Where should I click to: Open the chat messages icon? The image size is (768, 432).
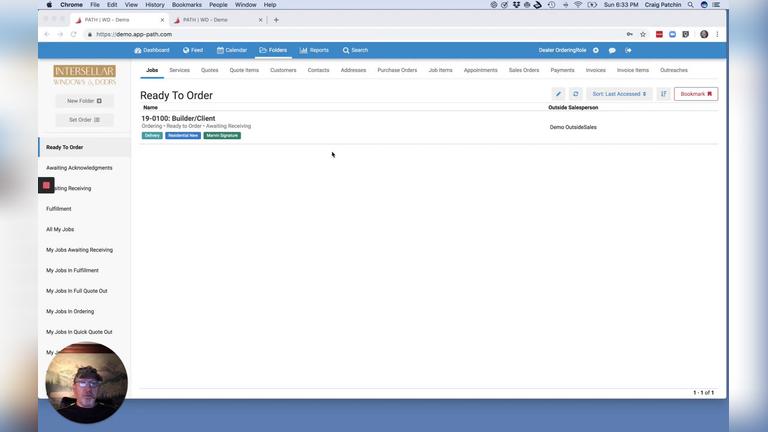(612, 50)
